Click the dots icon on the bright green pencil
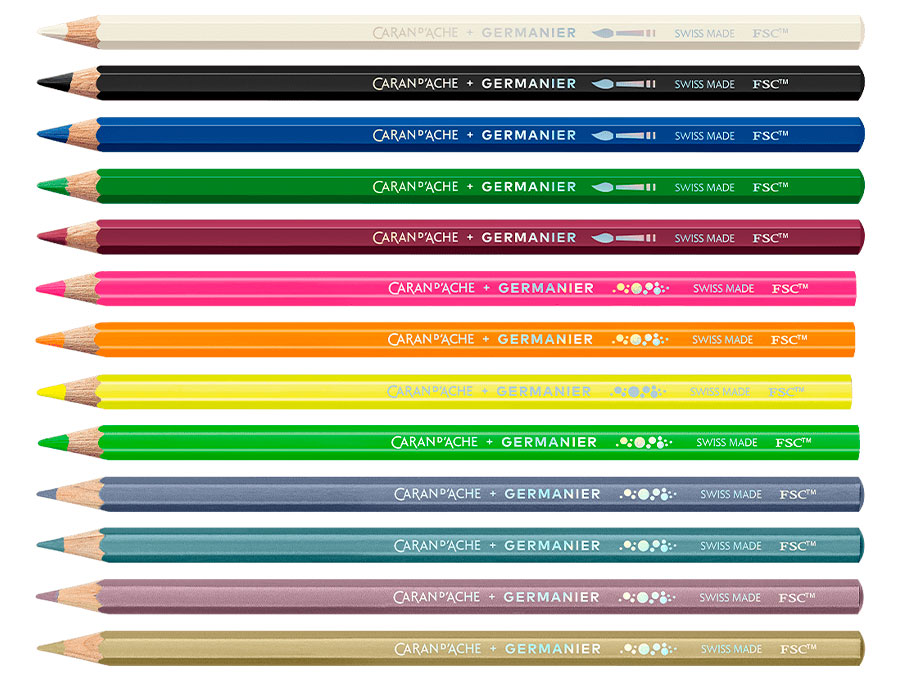This screenshot has width=900, height=682. [x=644, y=442]
